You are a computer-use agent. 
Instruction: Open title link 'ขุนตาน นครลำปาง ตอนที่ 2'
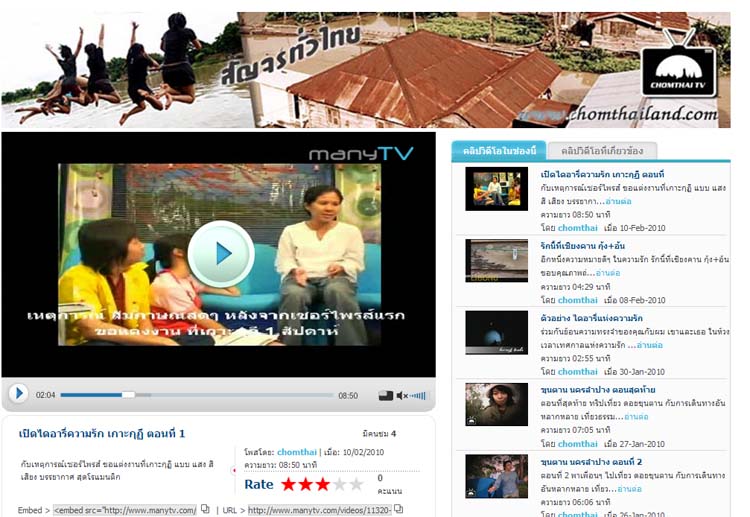click(591, 462)
